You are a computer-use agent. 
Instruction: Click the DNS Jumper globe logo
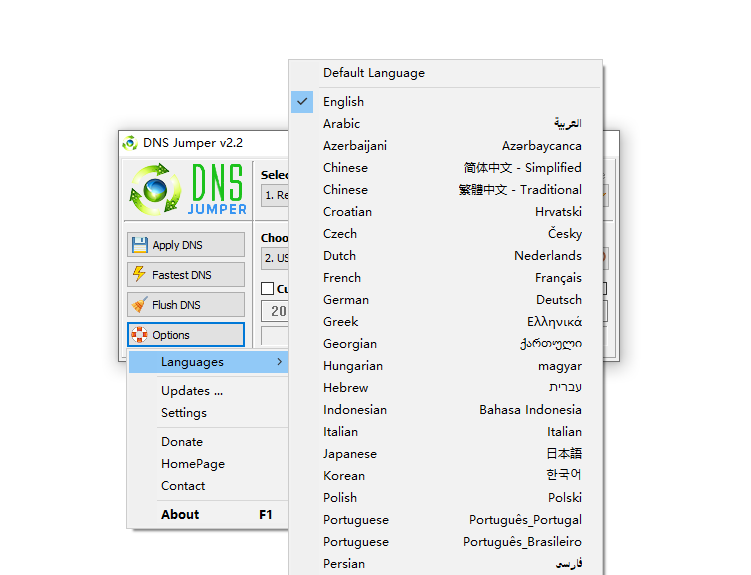coord(156,190)
